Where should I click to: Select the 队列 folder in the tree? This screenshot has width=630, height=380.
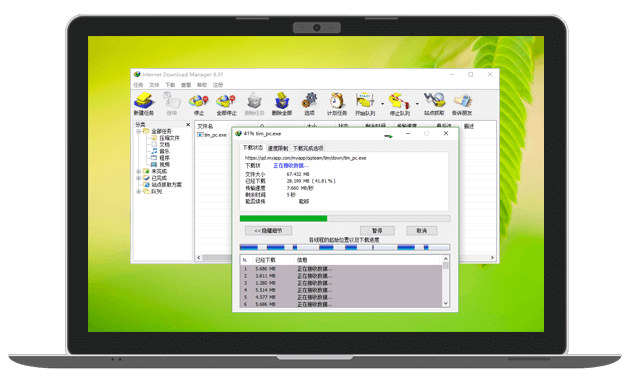pos(153,192)
